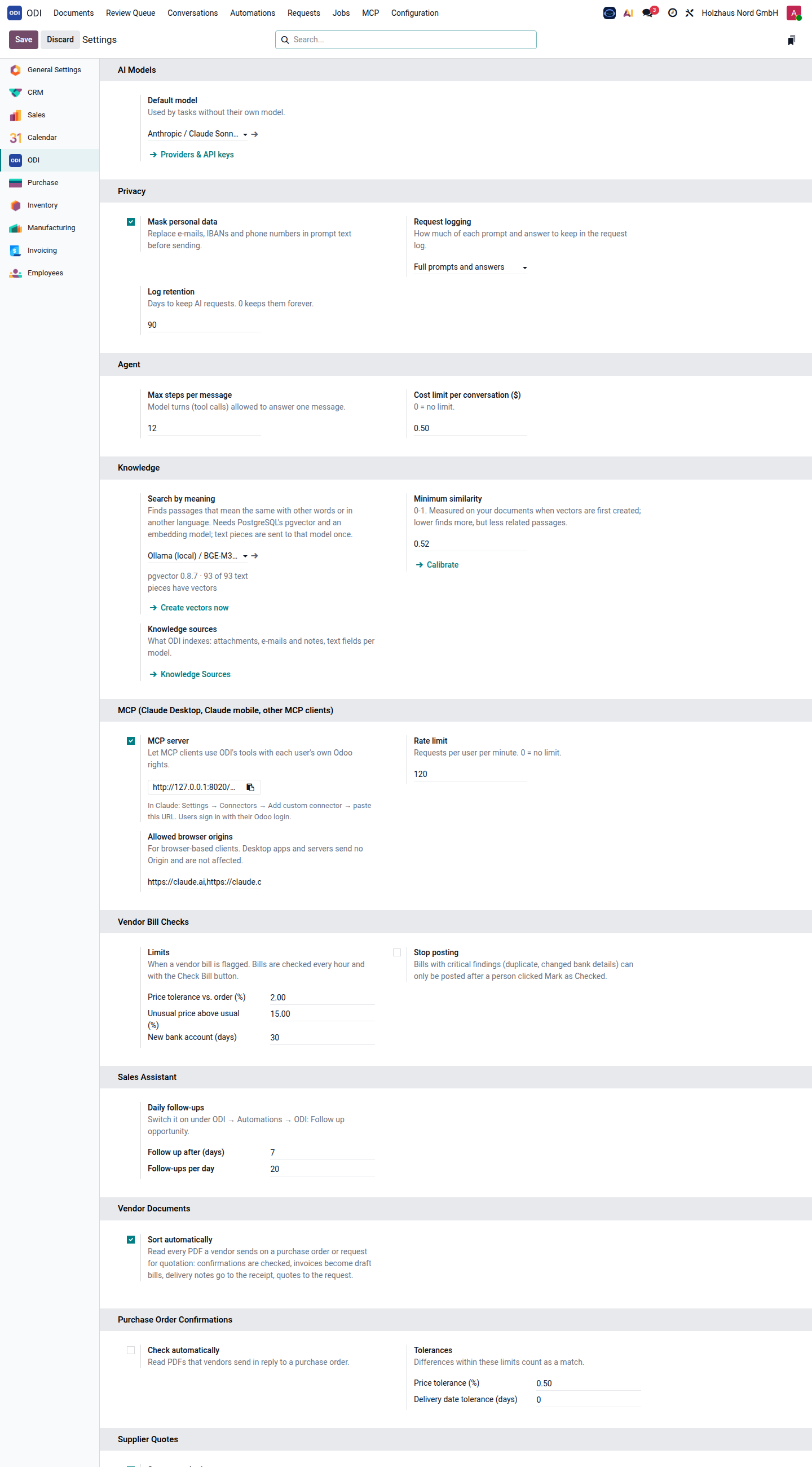Open the Documents menu
This screenshot has height=1467, width=812.
pos(73,12)
